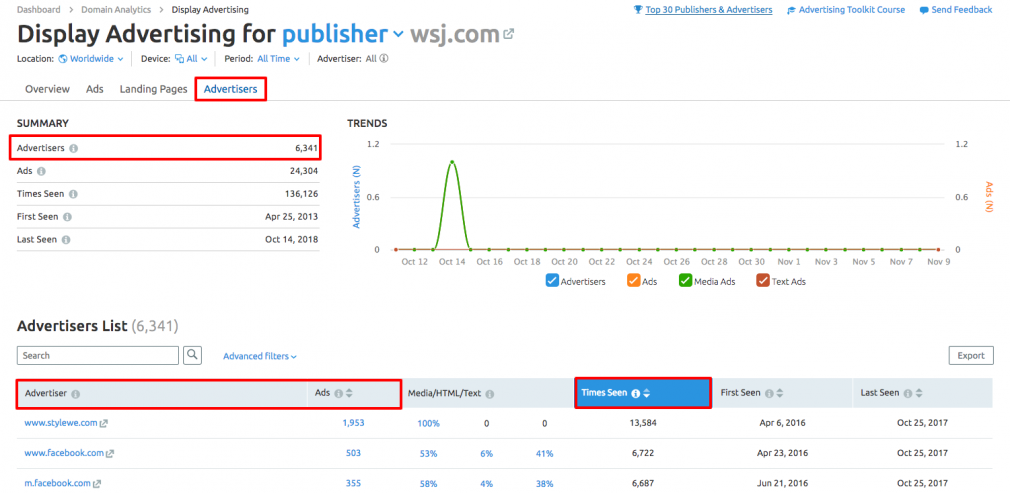This screenshot has width=1010, height=493.
Task: Click the speech bubble Send Feedback icon
Action: [x=924, y=10]
